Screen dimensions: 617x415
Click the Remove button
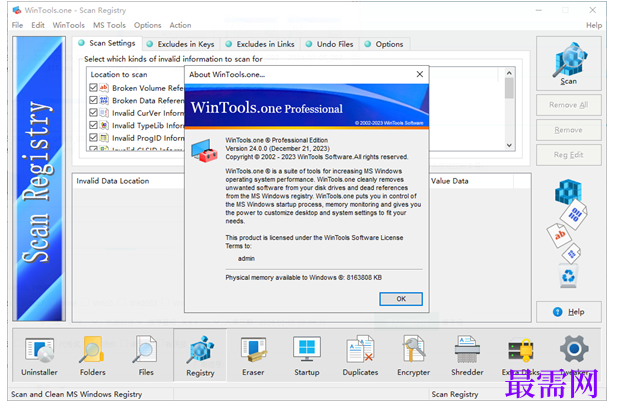[569, 130]
